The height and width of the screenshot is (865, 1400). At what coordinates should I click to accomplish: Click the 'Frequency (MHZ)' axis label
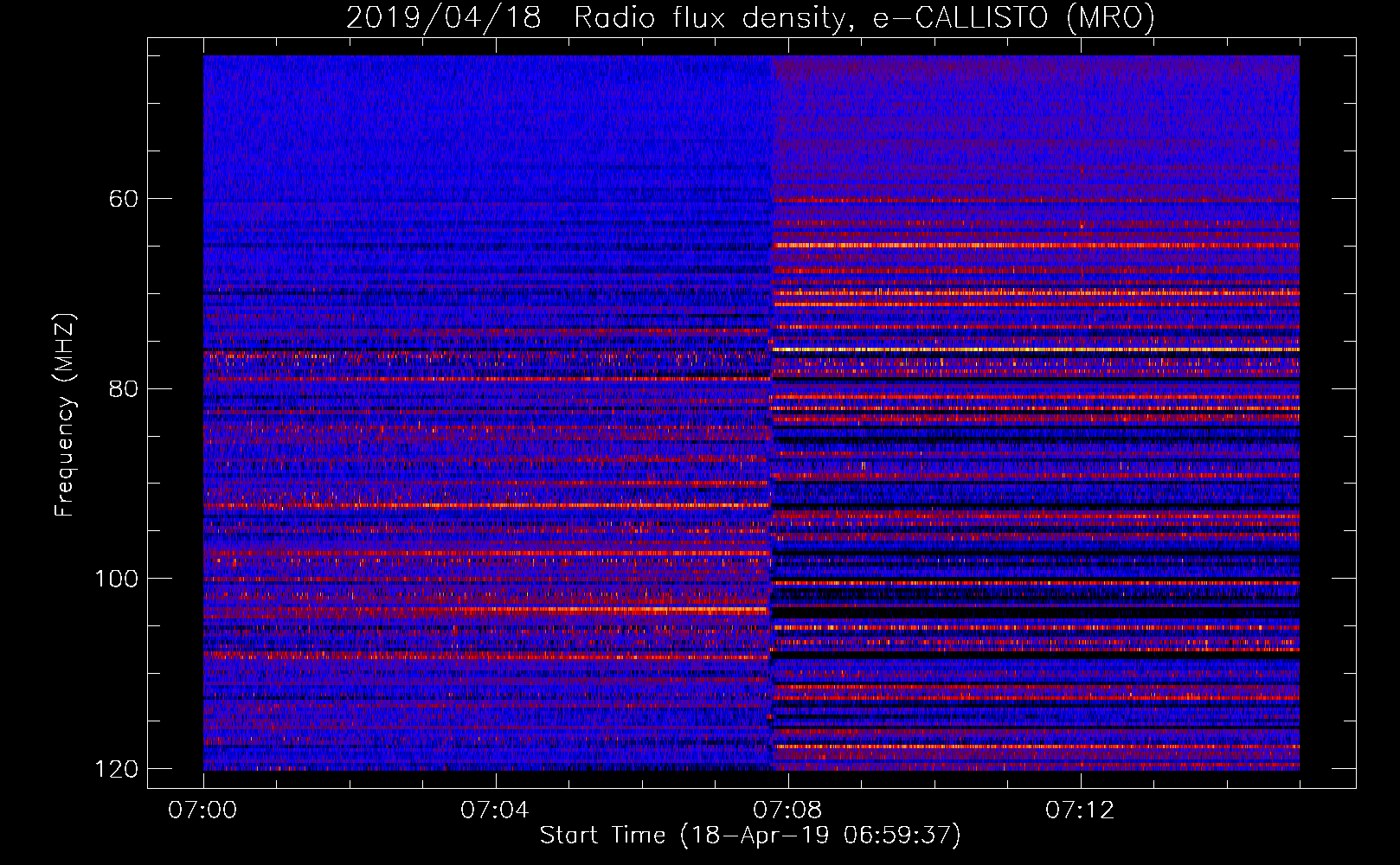pyautogui.click(x=64, y=415)
